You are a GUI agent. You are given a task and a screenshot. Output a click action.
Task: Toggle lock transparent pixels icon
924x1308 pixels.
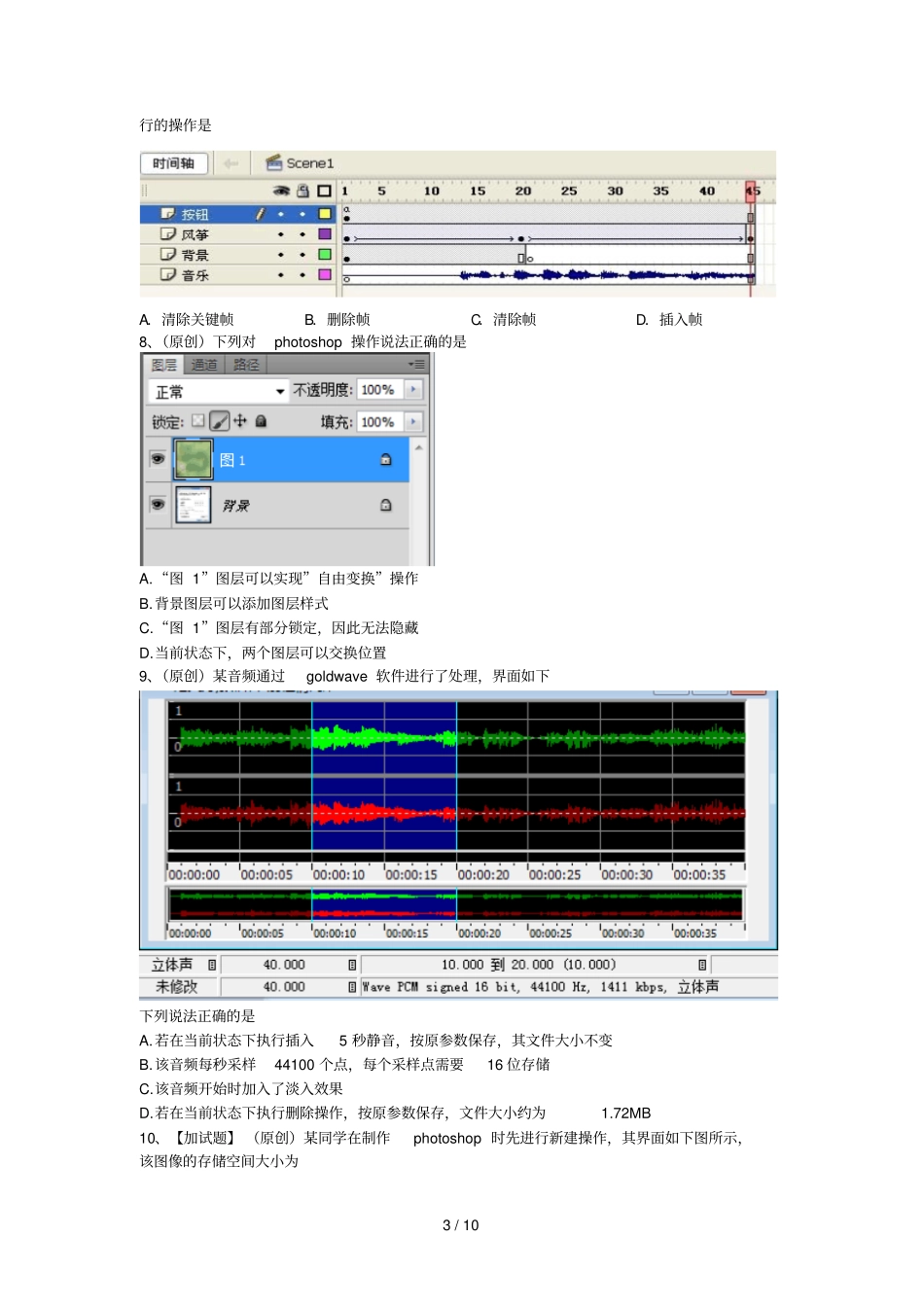[198, 421]
